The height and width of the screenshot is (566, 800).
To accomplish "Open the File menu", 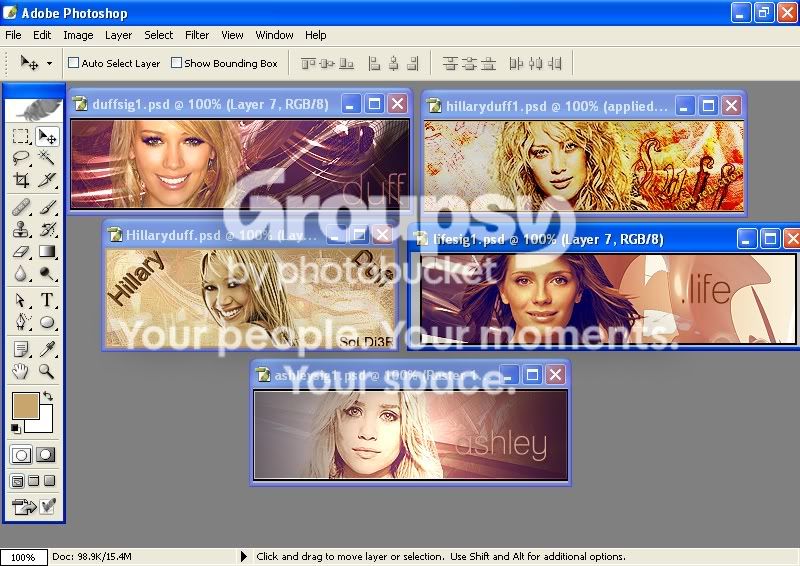I will click(x=13, y=35).
